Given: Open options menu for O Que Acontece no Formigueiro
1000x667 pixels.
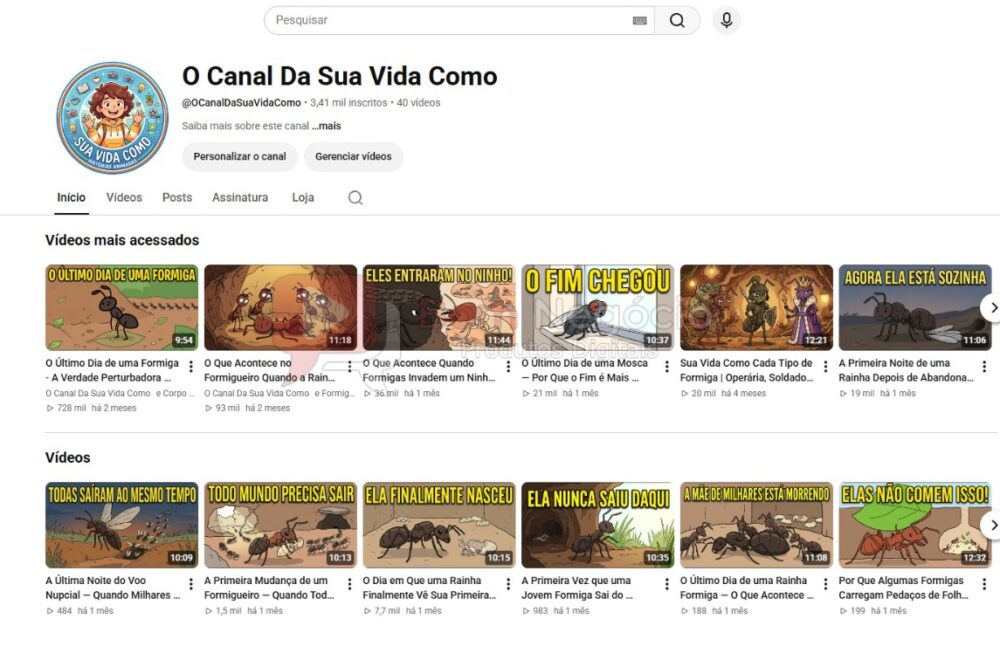Looking at the screenshot, I should click(349, 367).
